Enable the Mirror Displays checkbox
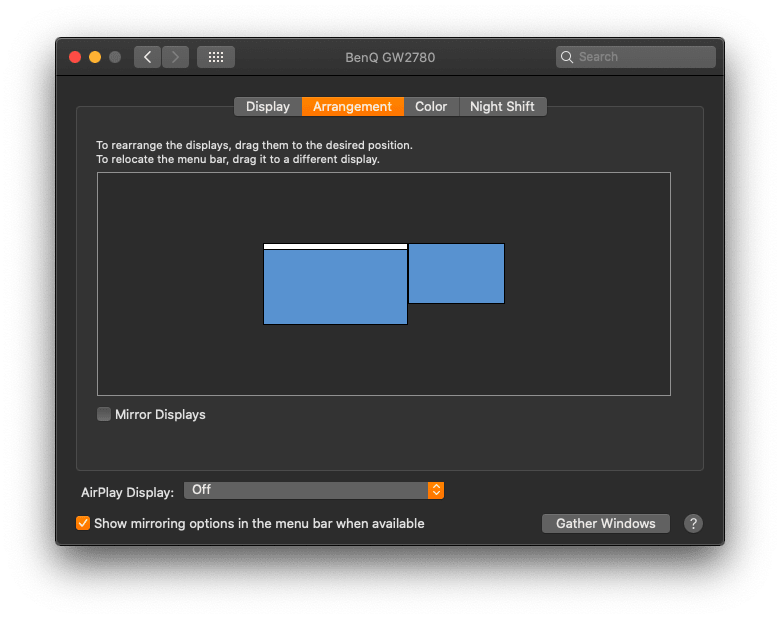The height and width of the screenshot is (619, 780). pyautogui.click(x=104, y=414)
